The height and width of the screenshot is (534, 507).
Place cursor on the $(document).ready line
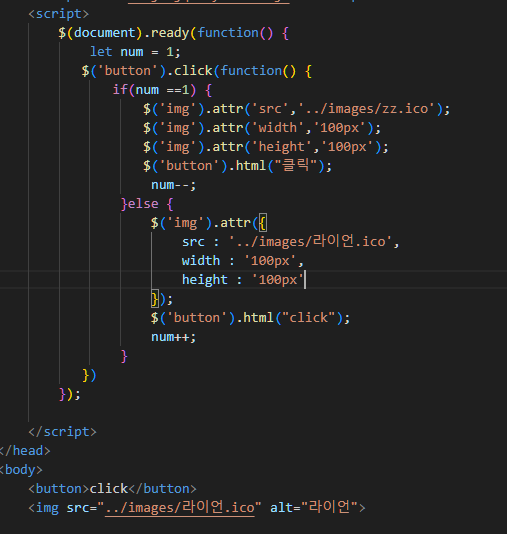[x=174, y=33]
